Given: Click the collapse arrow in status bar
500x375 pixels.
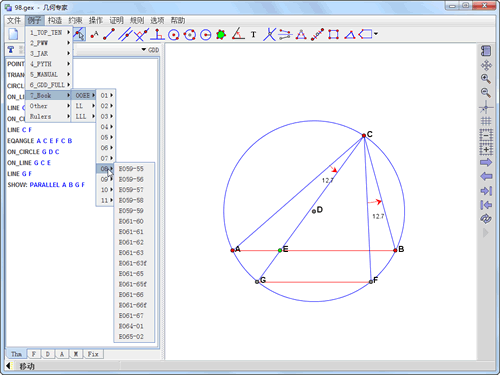Looking at the screenshot, I should [8, 366].
